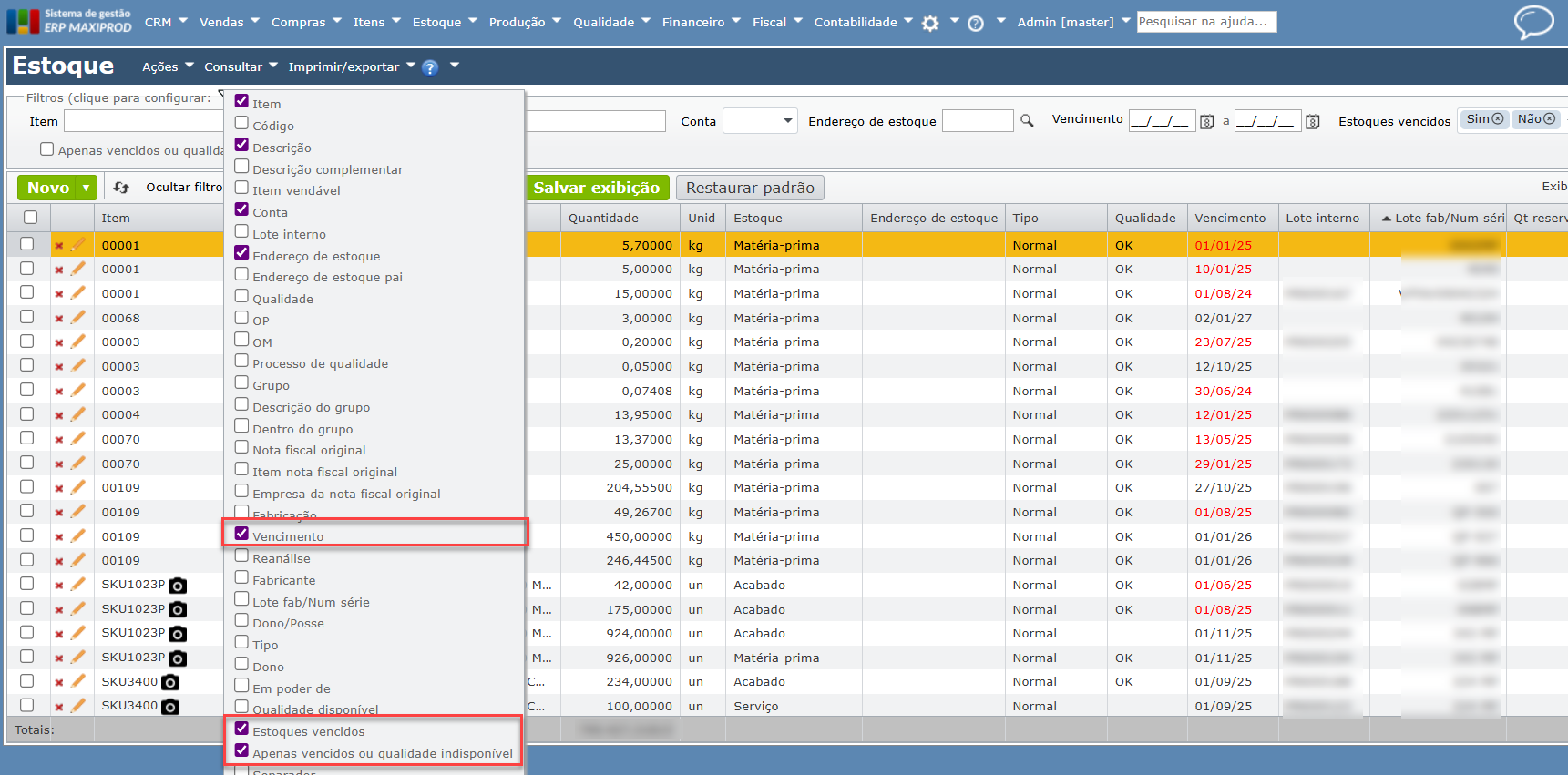Click the pencil edit icon for item 00068

[x=78, y=318]
